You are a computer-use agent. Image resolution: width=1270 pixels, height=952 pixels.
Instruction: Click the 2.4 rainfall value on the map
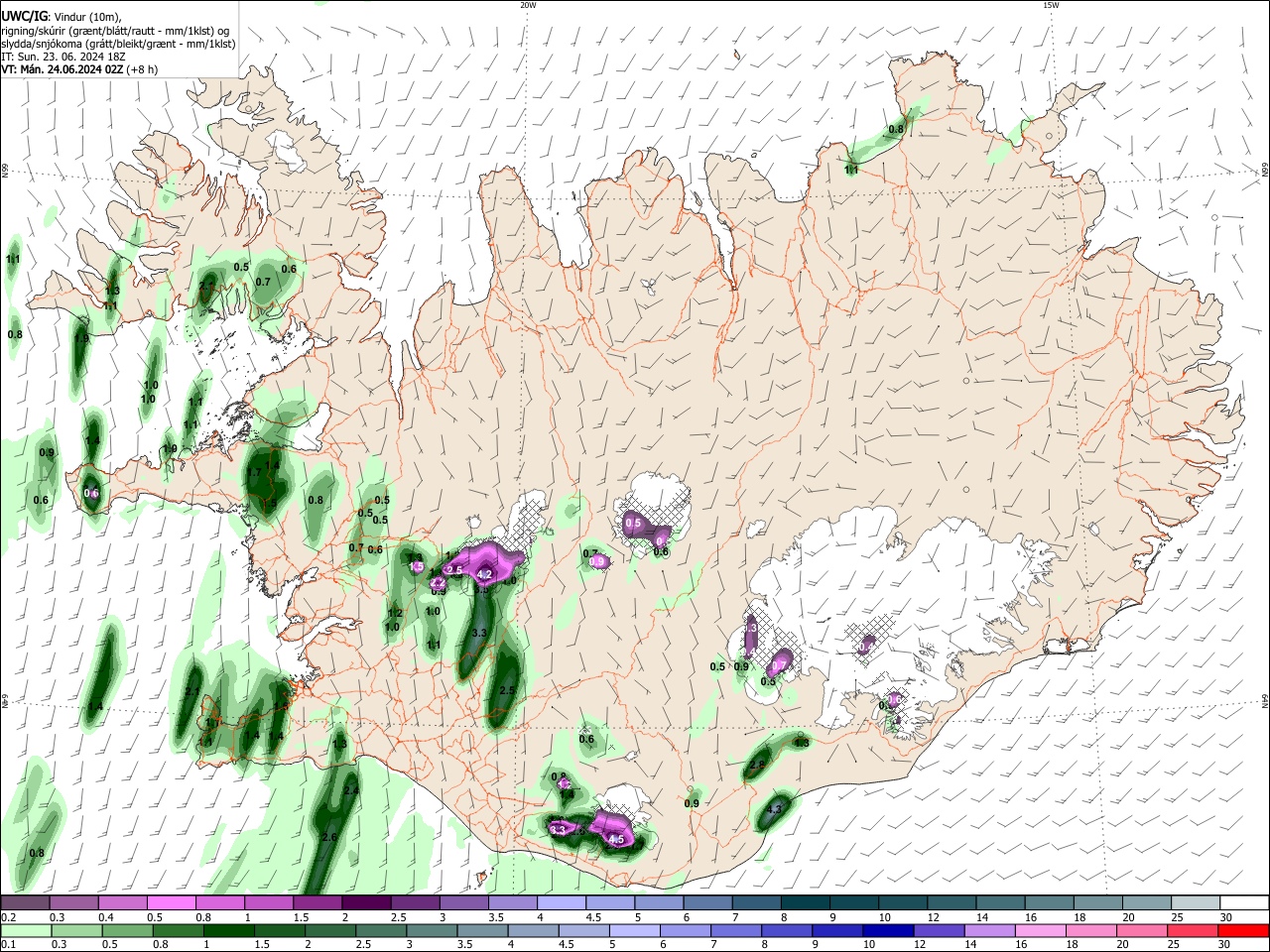tap(350, 791)
